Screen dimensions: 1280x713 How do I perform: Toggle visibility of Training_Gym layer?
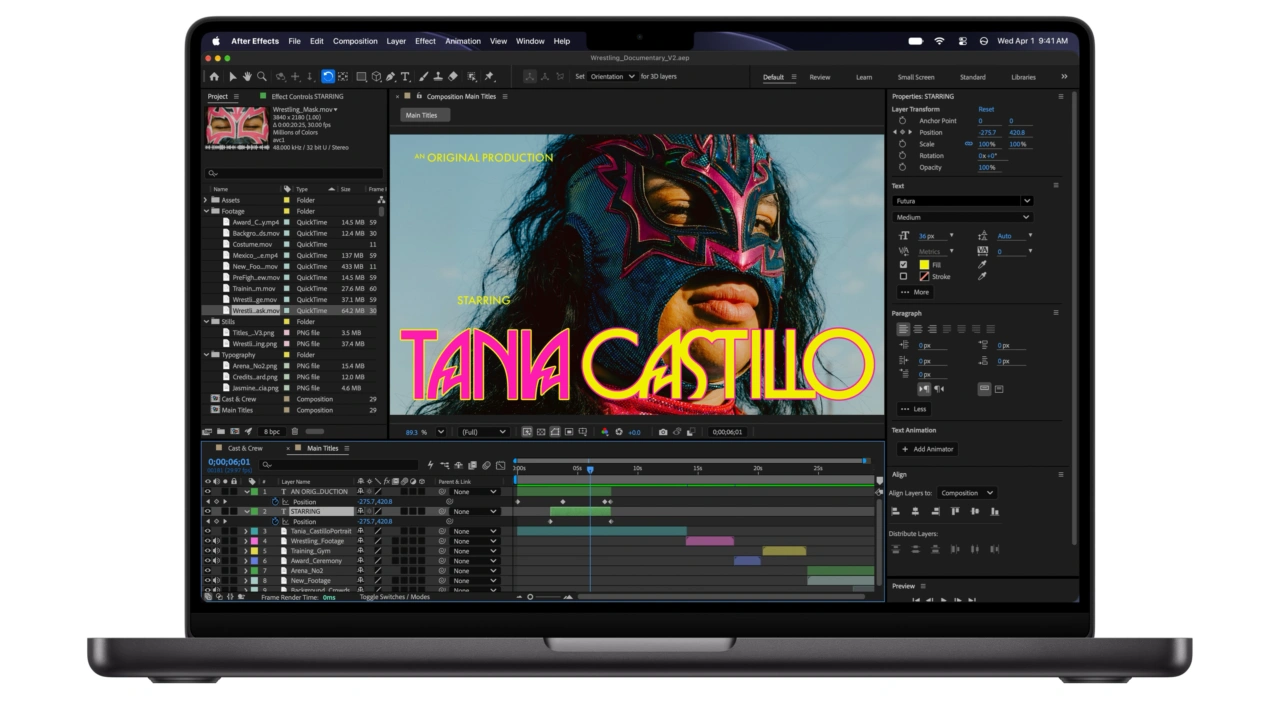[208, 551]
